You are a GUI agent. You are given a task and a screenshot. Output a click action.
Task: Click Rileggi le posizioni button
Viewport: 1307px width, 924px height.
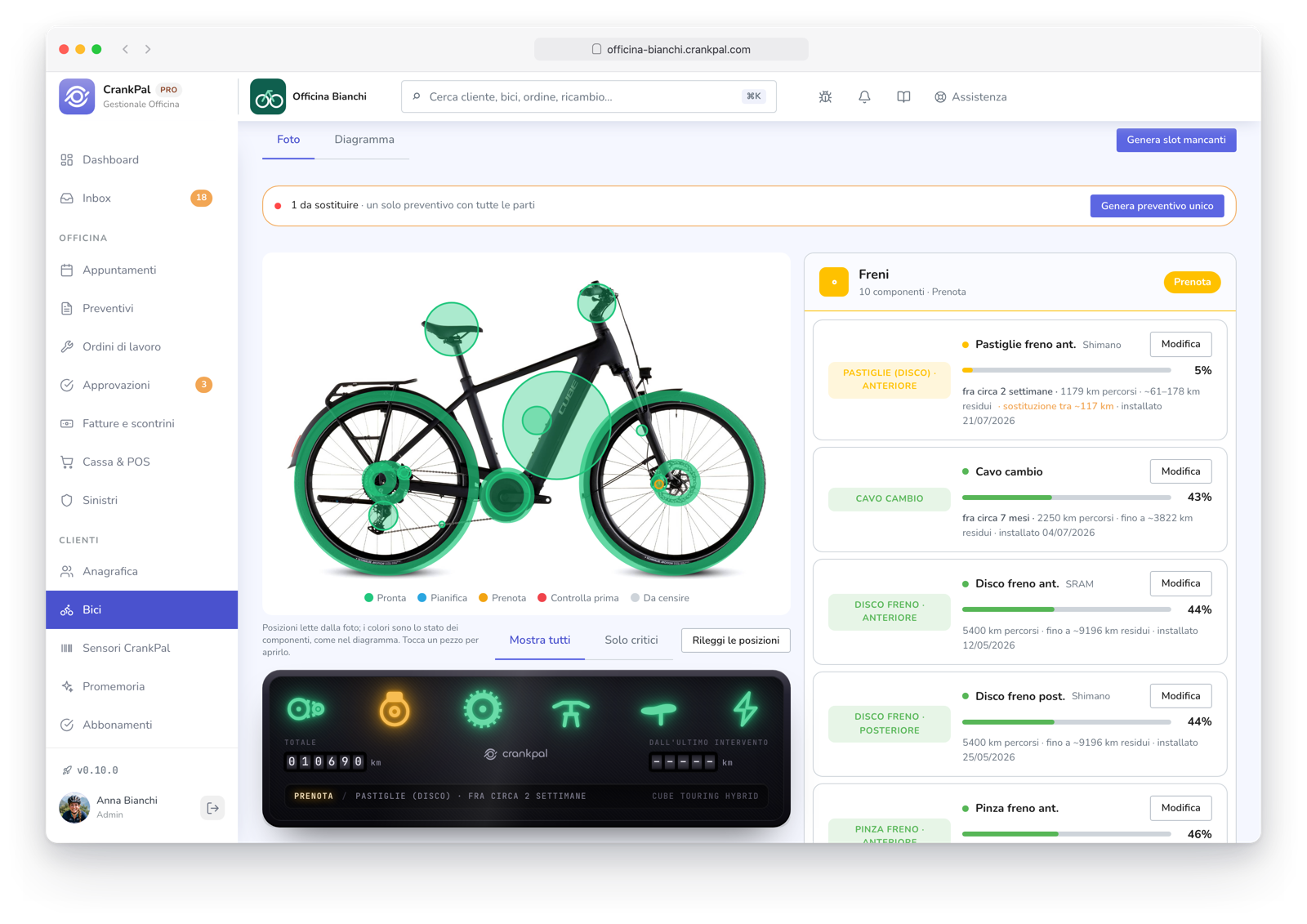736,641
